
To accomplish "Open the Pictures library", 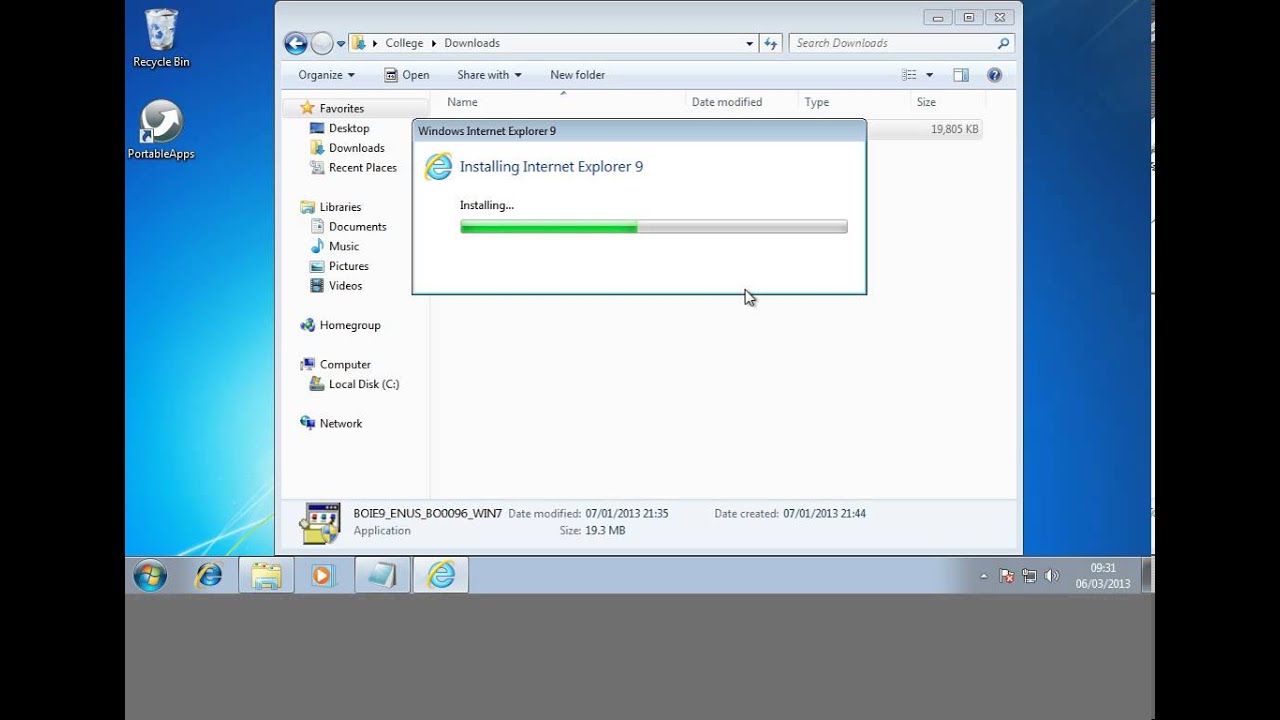I will [x=349, y=266].
